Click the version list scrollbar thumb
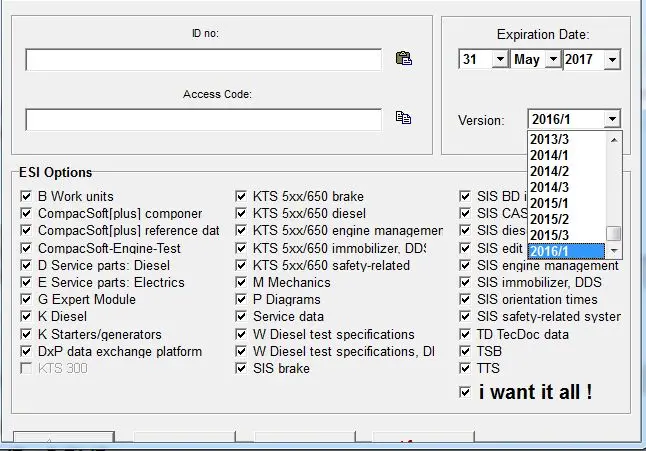The height and width of the screenshot is (451, 646). [x=614, y=234]
